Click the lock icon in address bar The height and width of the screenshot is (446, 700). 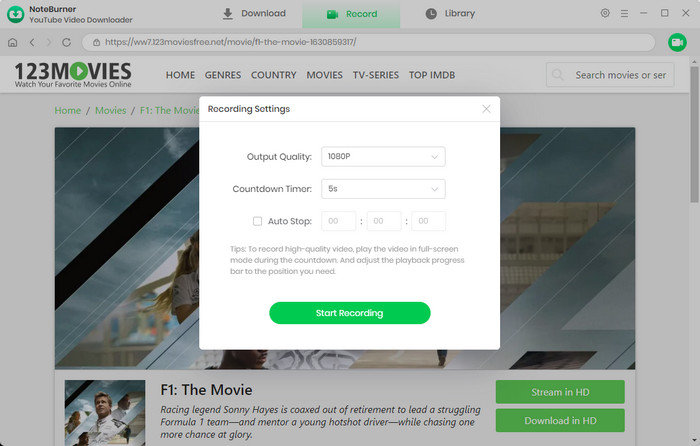point(96,42)
